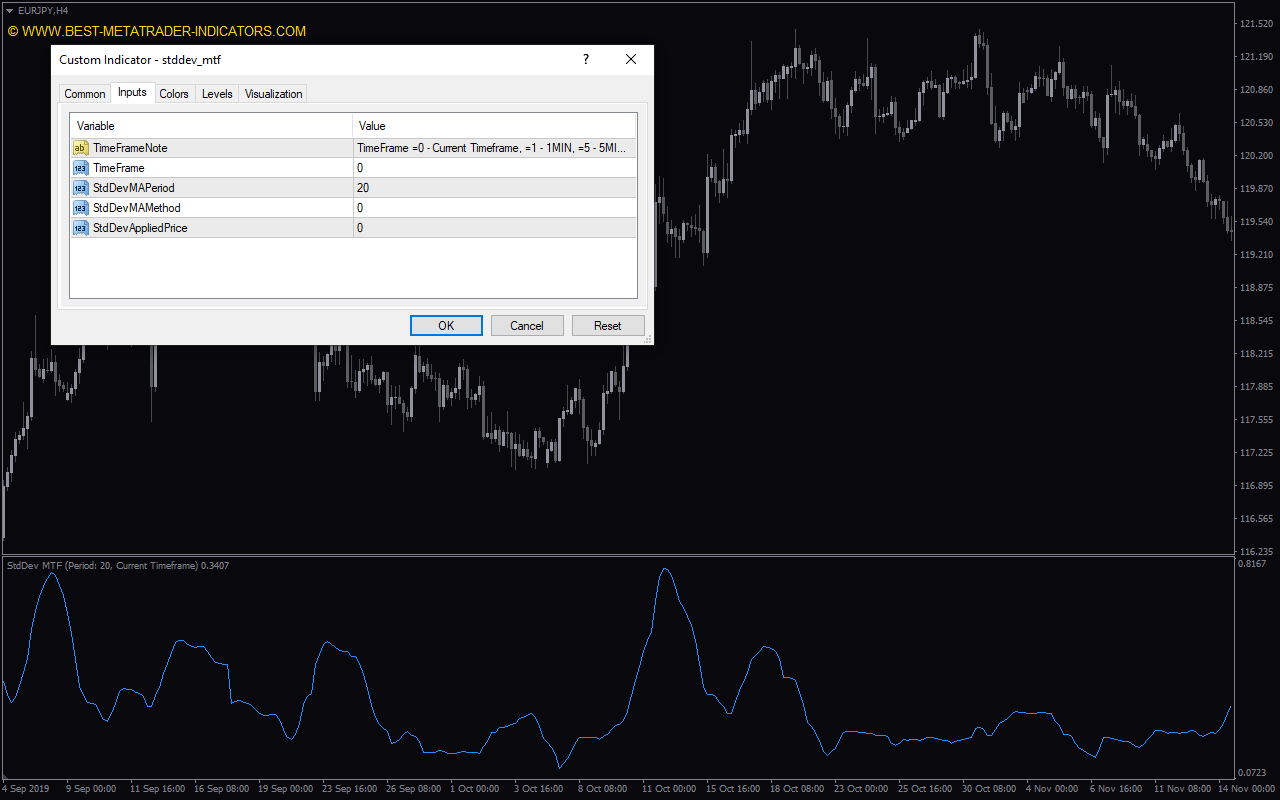Select the TimeFrameNote variable row
The image size is (1280, 800).
[353, 148]
